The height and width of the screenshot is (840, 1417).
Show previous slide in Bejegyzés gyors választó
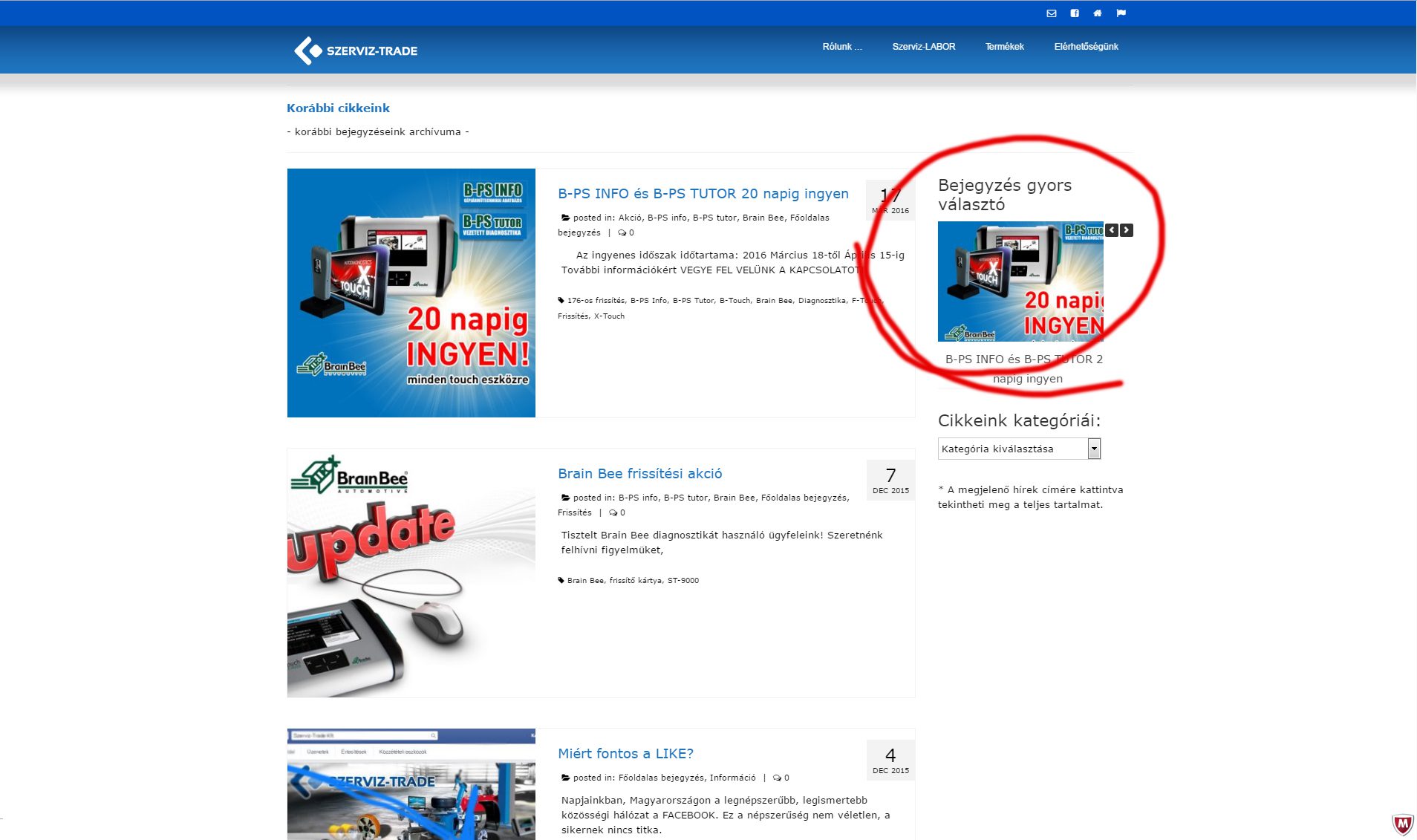tap(1112, 230)
